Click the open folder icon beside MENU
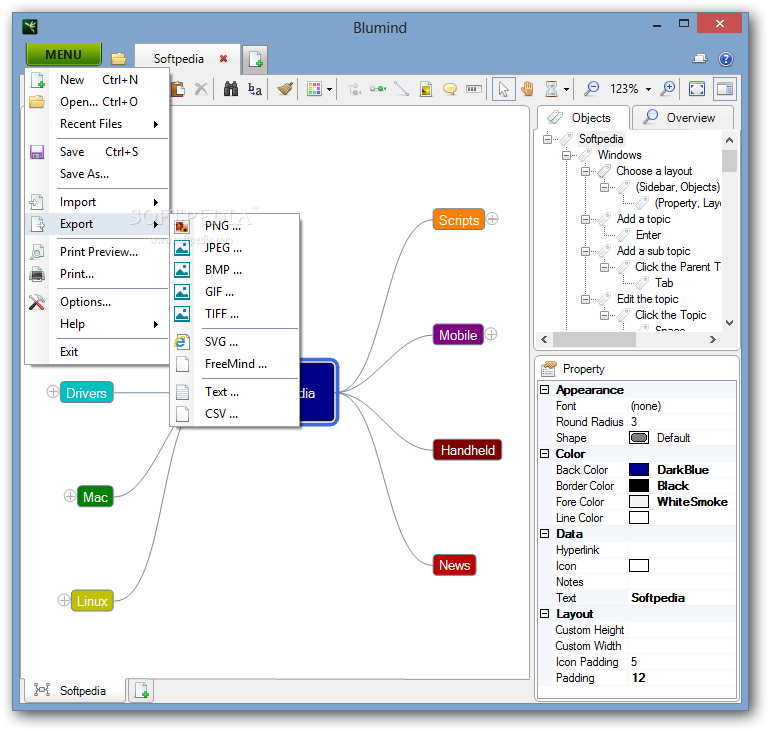This screenshot has width=769, height=731. pos(118,59)
